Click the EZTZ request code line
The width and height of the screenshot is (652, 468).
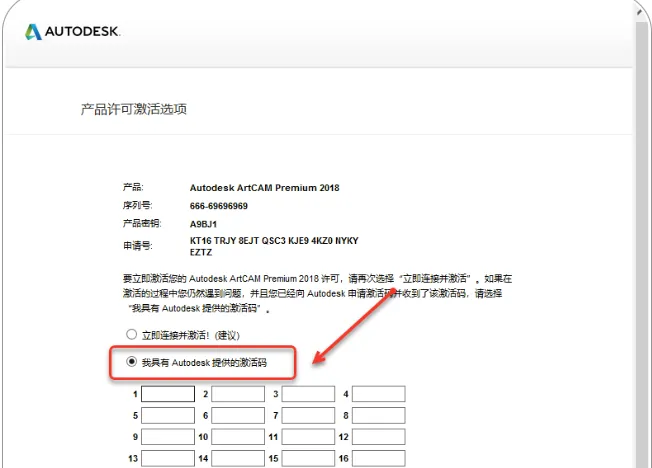201,253
